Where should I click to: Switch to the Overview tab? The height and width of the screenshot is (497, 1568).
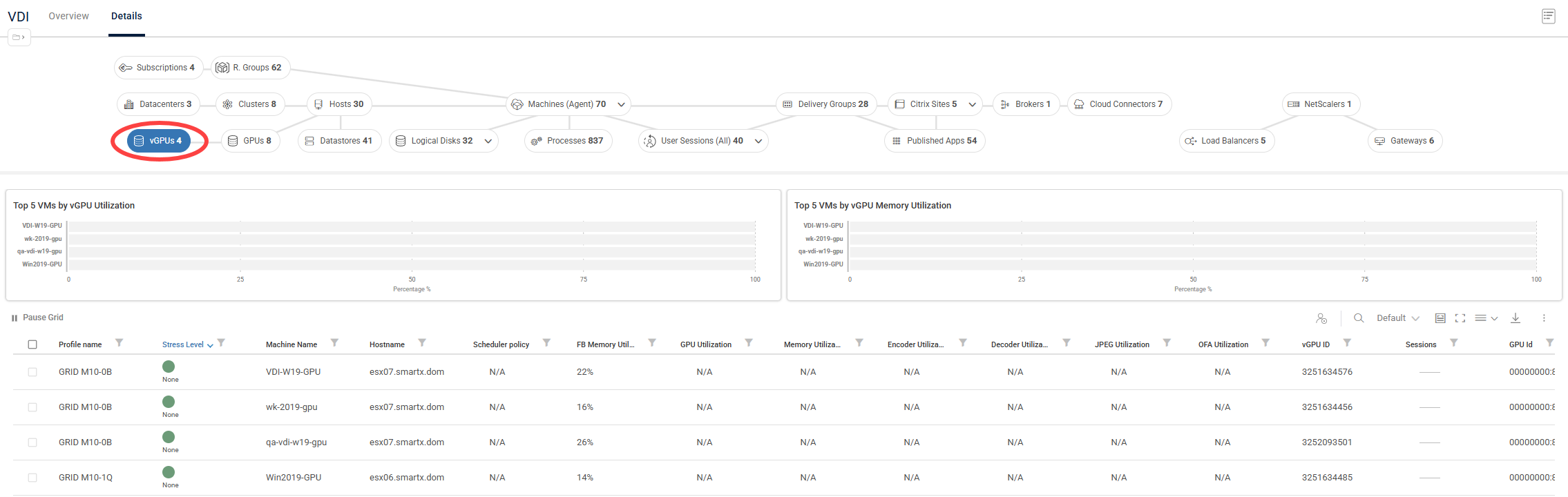pos(68,16)
